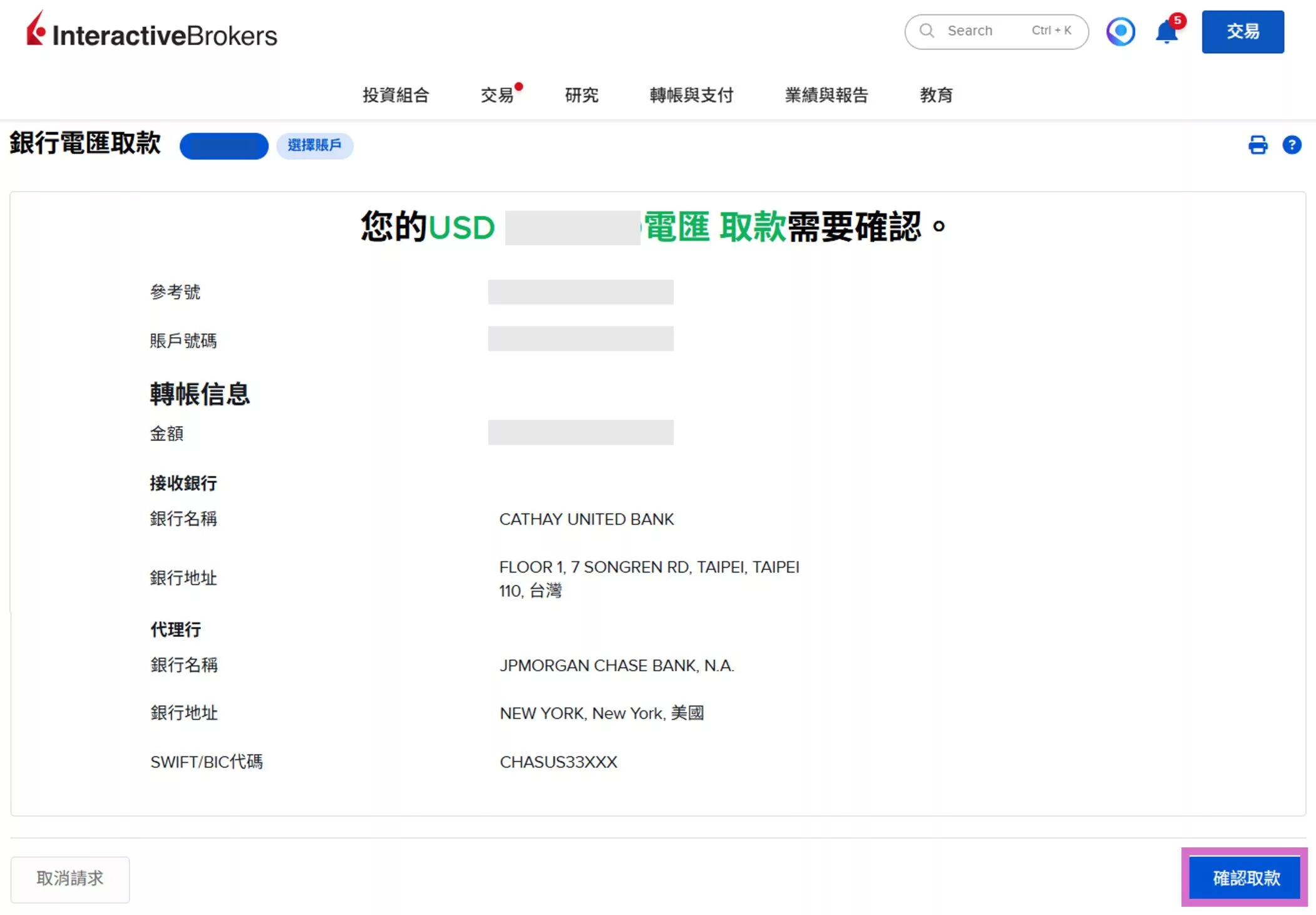Click the redacted 金額 value field
This screenshot has width=1316, height=915.
coord(580,432)
